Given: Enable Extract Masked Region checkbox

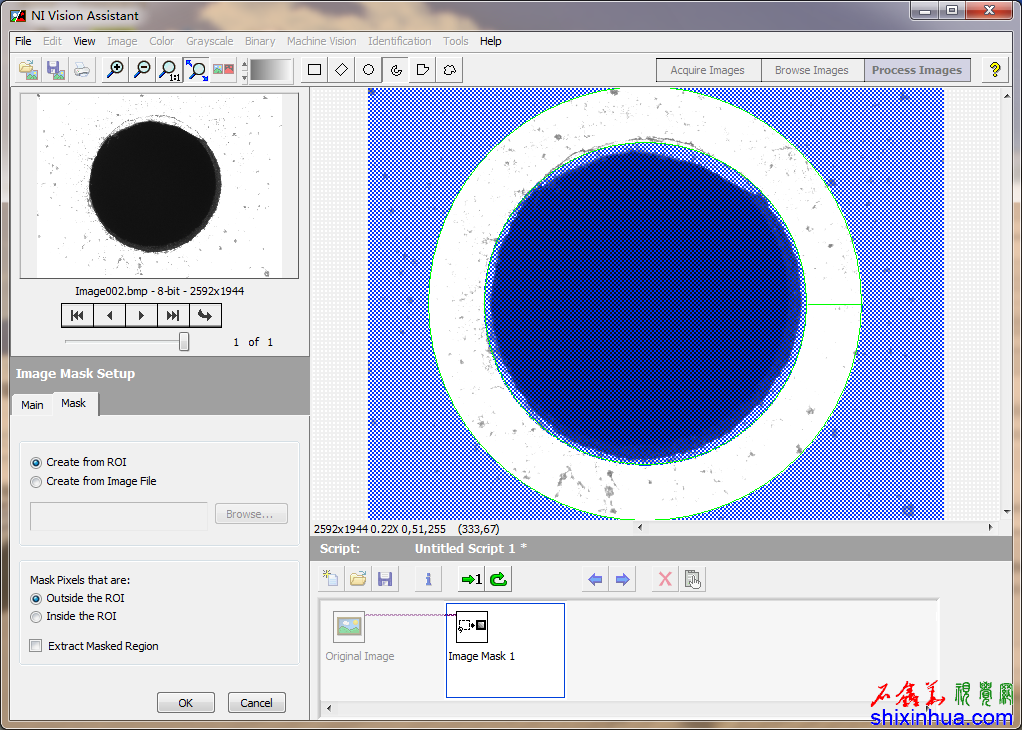Looking at the screenshot, I should 37,646.
